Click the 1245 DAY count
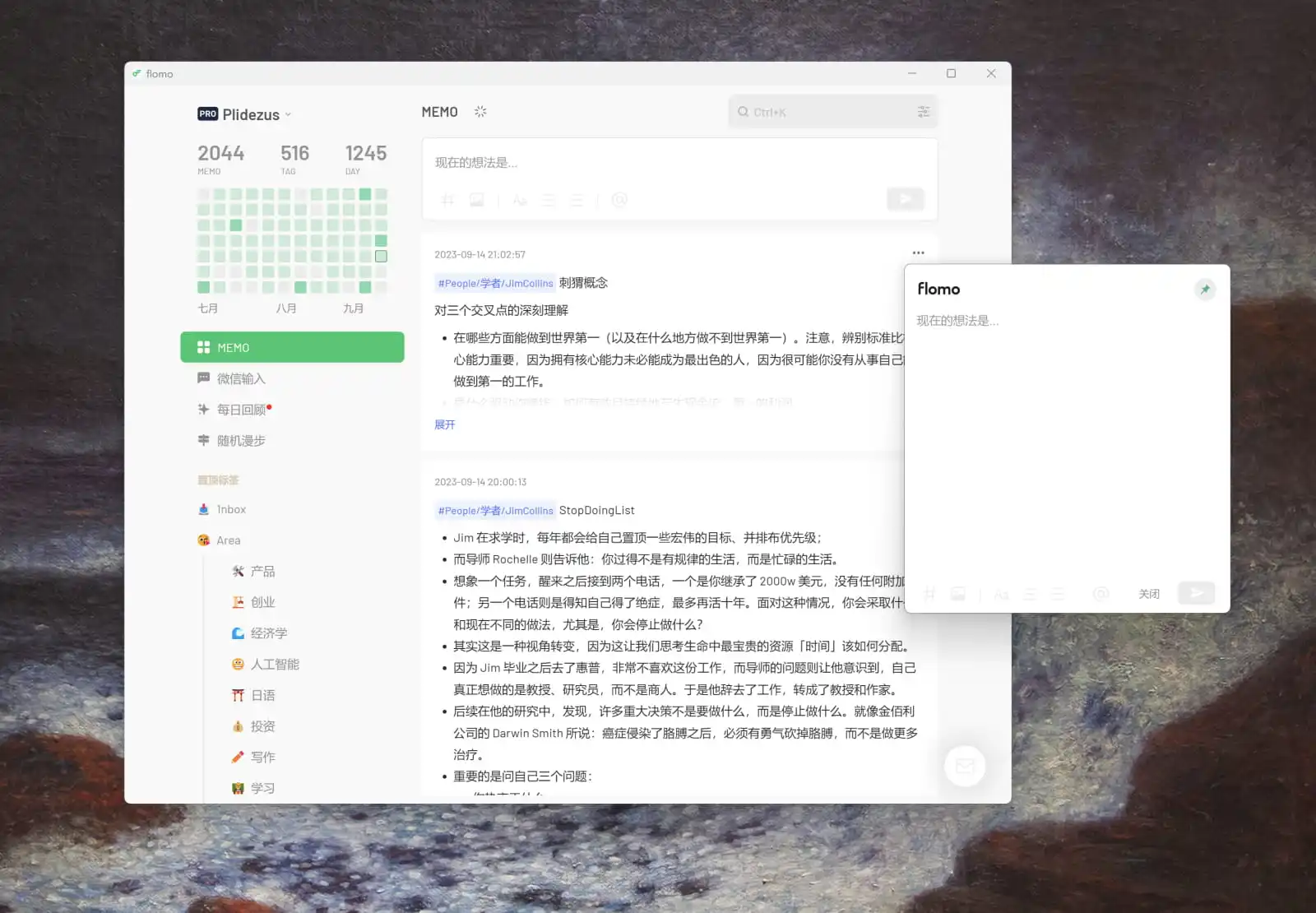The image size is (1316, 913). click(x=365, y=159)
